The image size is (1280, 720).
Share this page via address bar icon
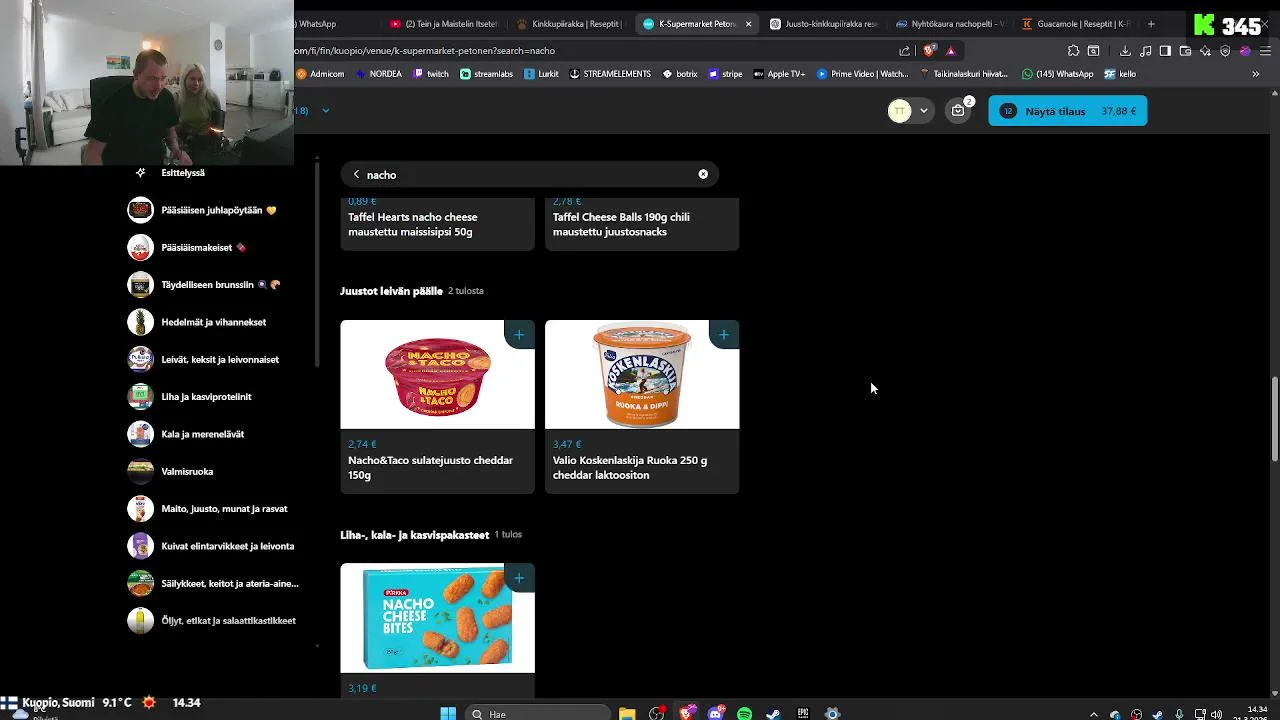[905, 51]
